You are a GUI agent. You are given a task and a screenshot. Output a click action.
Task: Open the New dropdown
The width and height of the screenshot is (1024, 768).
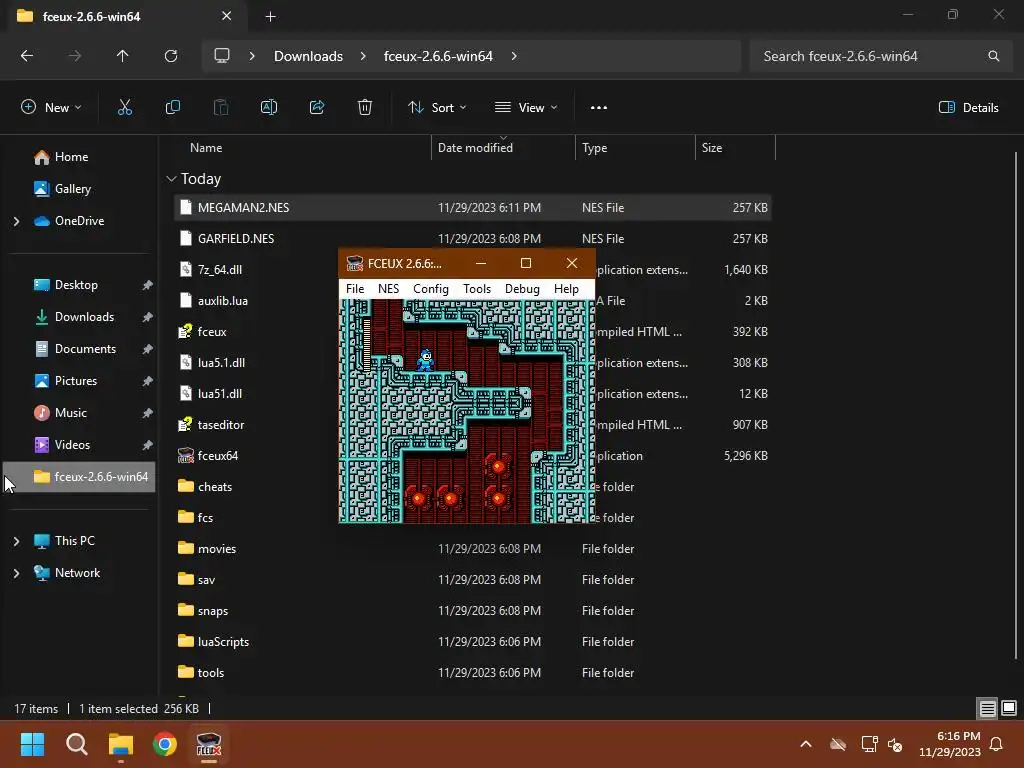pos(51,108)
